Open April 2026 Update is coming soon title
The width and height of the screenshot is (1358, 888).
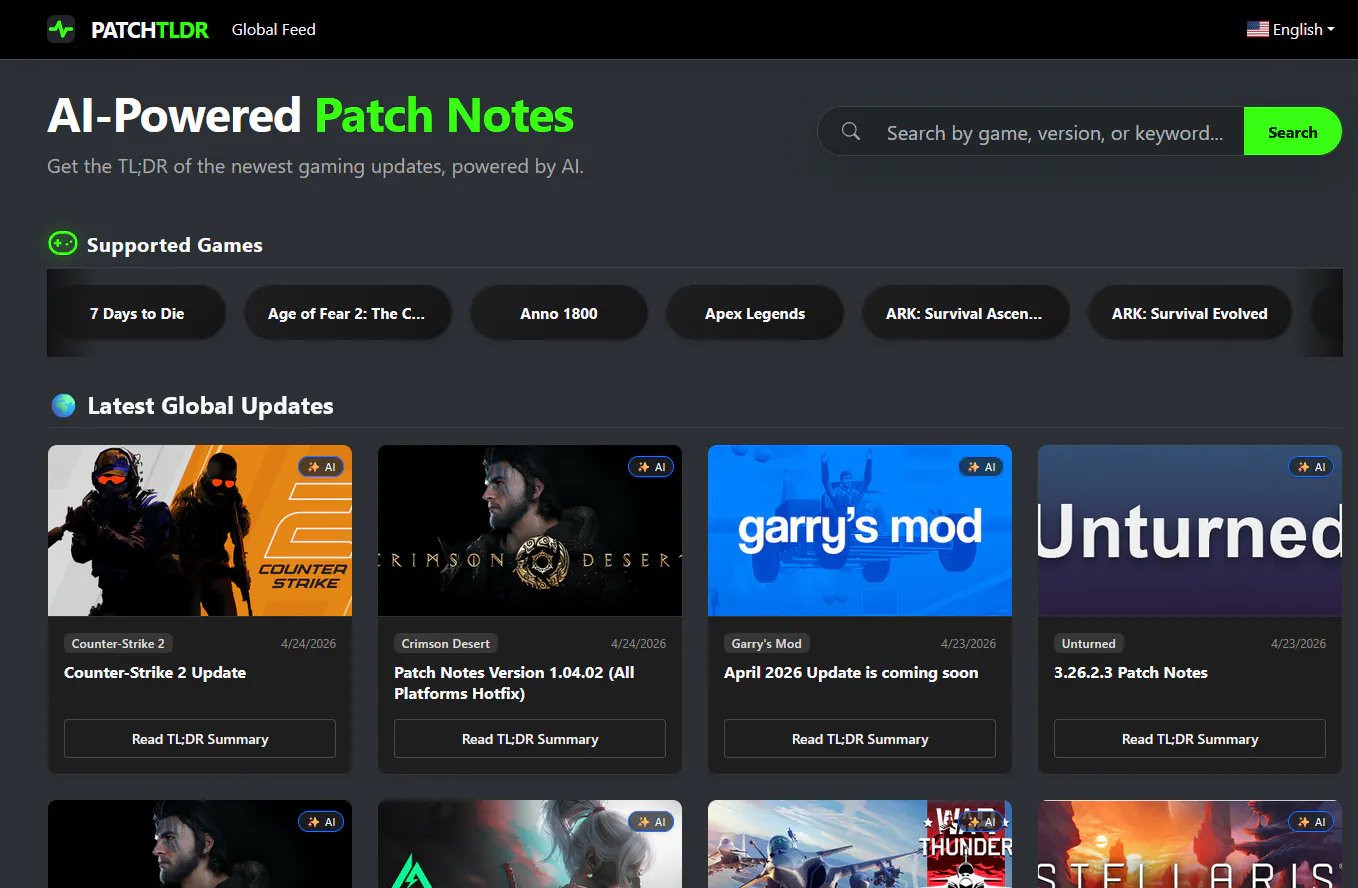tap(851, 672)
